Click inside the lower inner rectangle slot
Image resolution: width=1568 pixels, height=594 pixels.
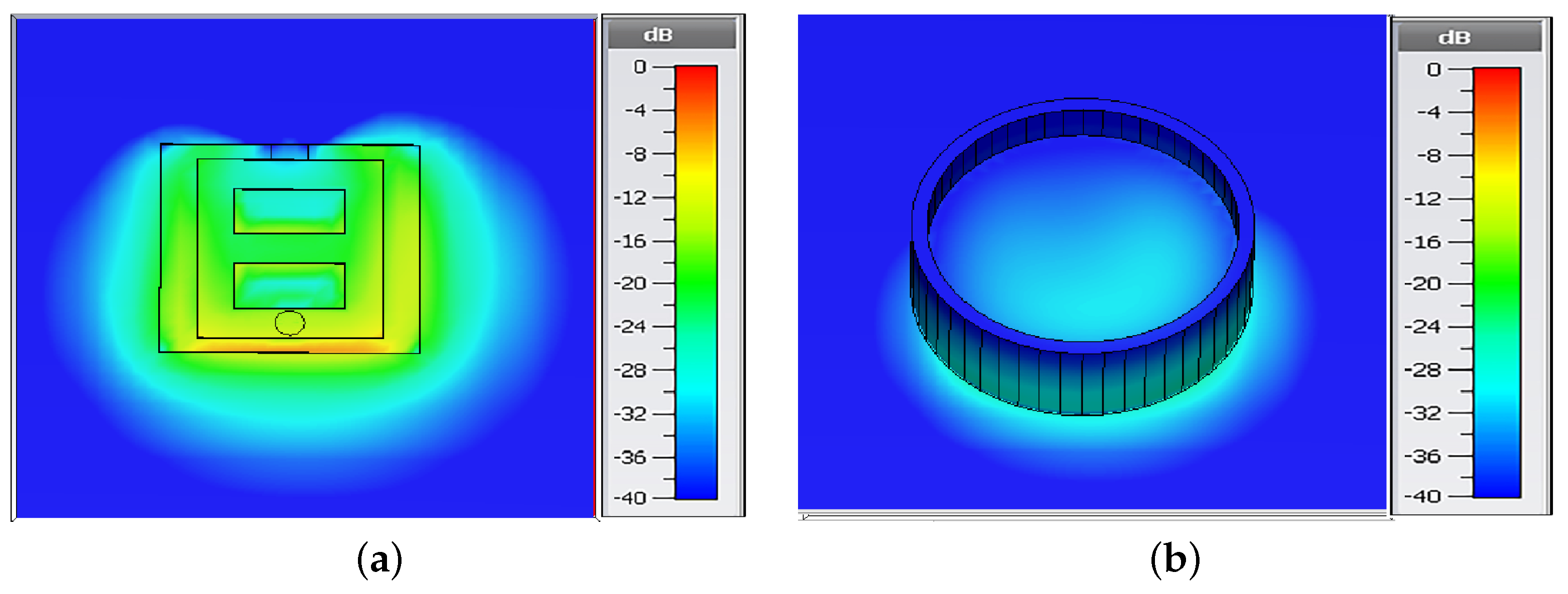289,285
